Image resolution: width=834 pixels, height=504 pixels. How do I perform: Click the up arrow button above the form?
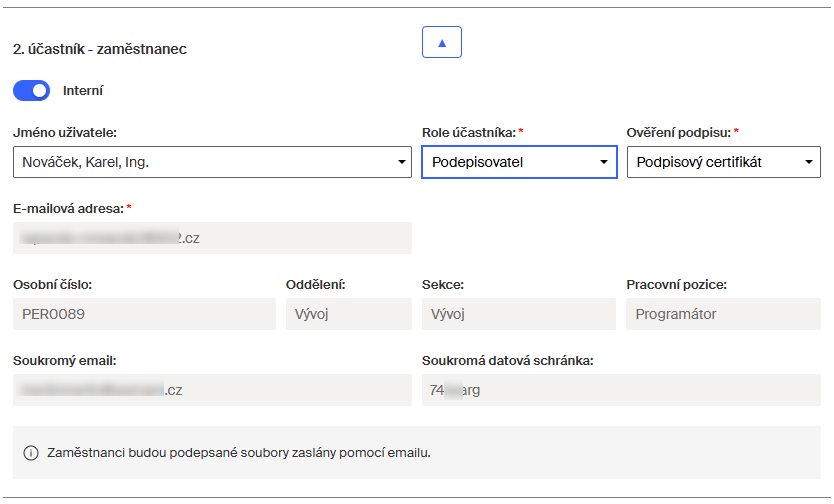pyautogui.click(x=442, y=42)
